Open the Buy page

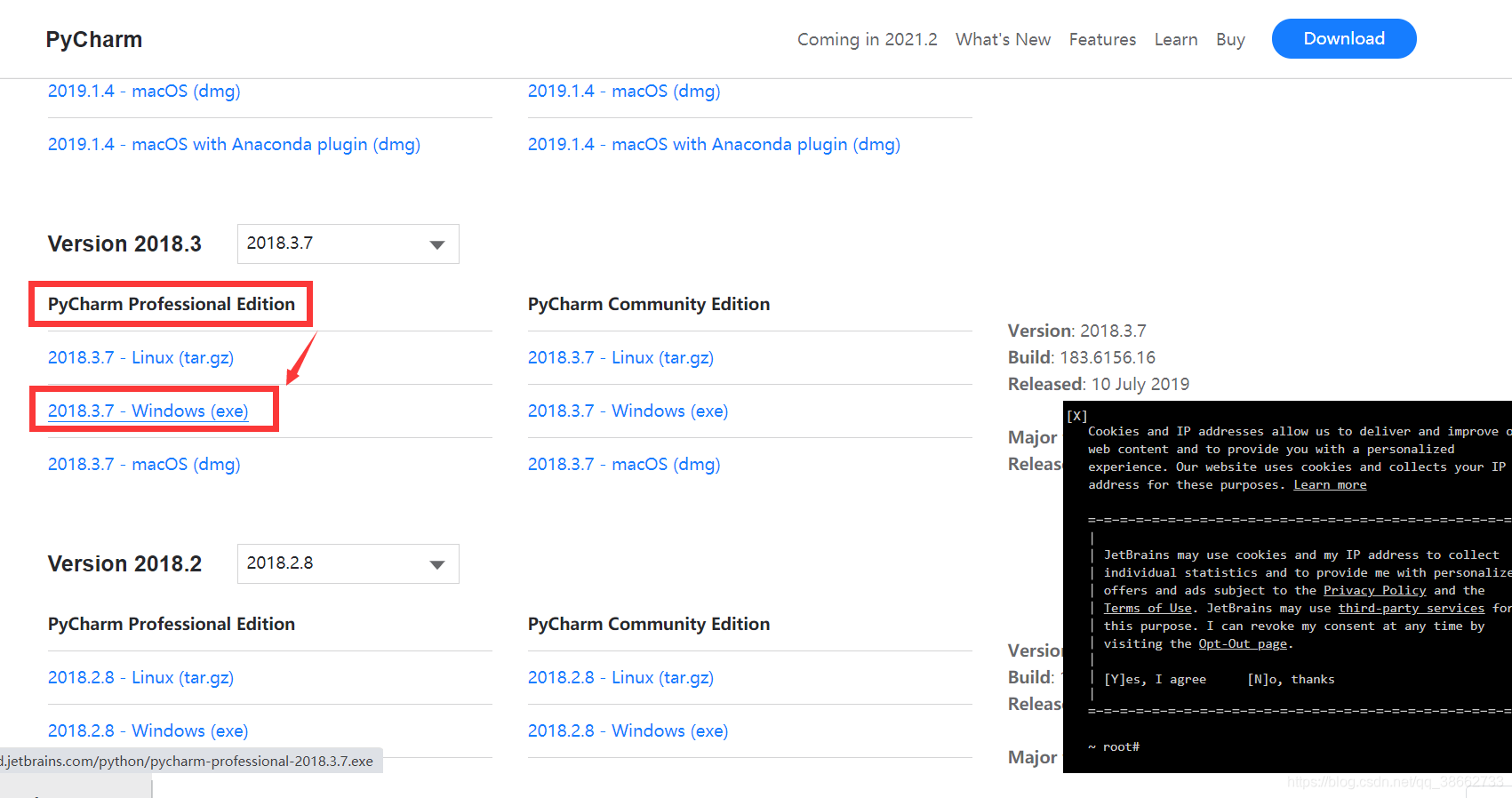click(x=1230, y=39)
